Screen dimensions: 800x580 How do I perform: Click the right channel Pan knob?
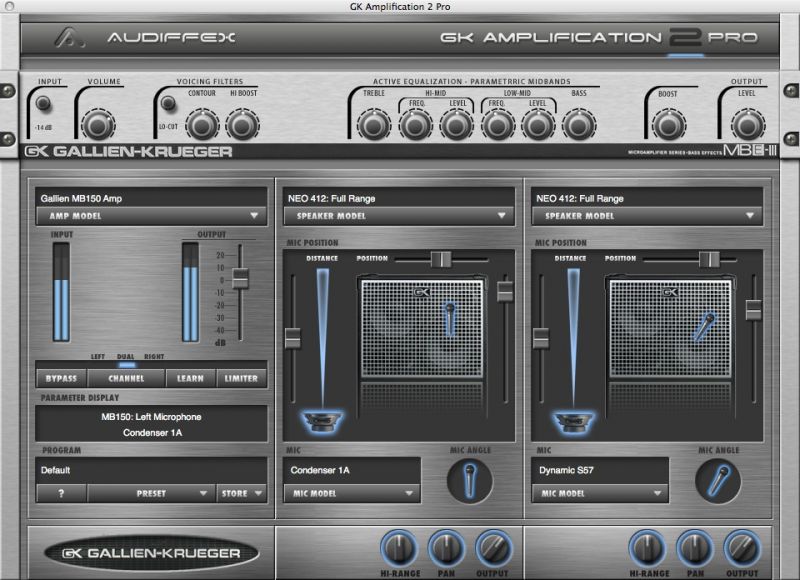695,548
